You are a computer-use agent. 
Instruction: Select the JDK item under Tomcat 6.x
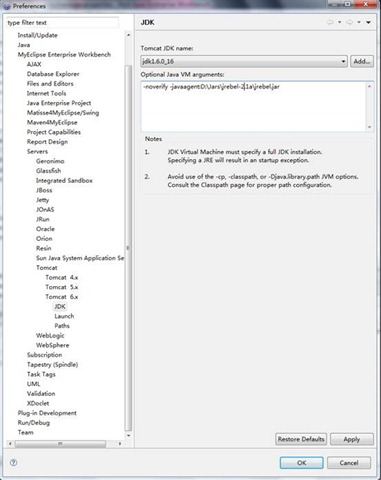click(60, 306)
